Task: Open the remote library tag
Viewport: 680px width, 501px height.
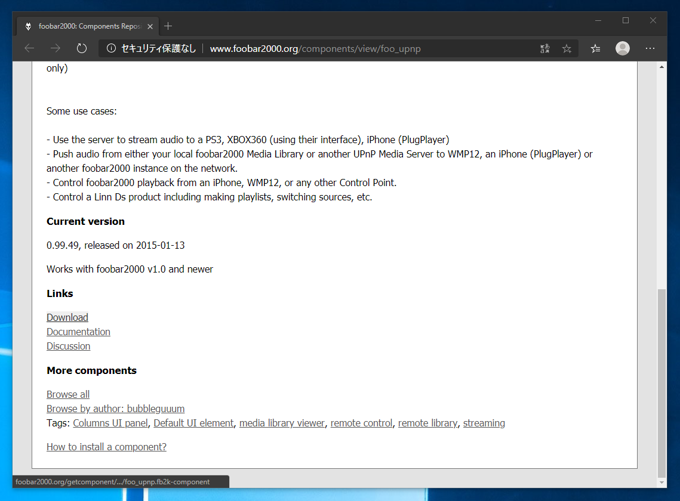Action: tap(428, 423)
